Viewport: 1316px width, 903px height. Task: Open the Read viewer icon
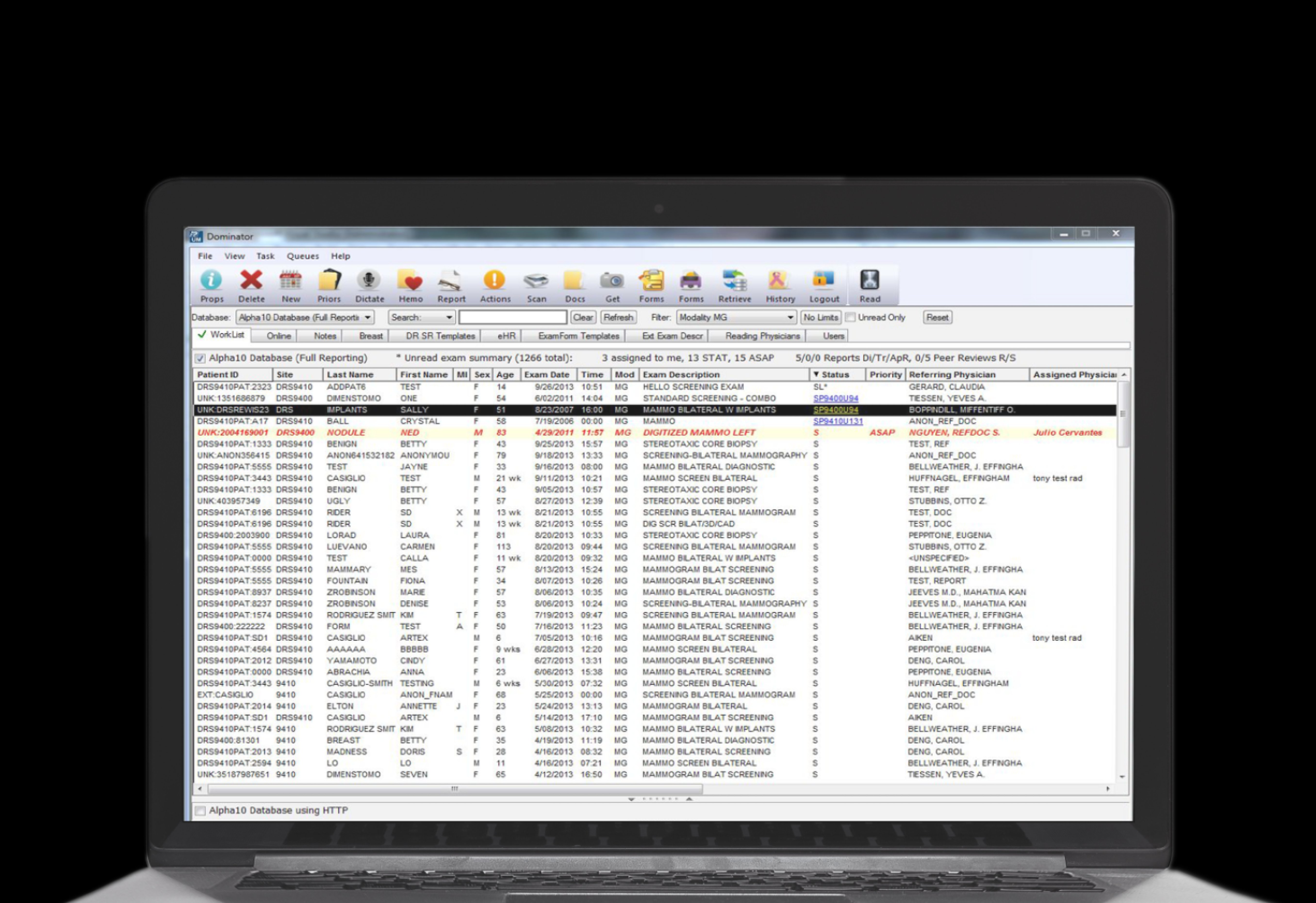tap(870, 285)
